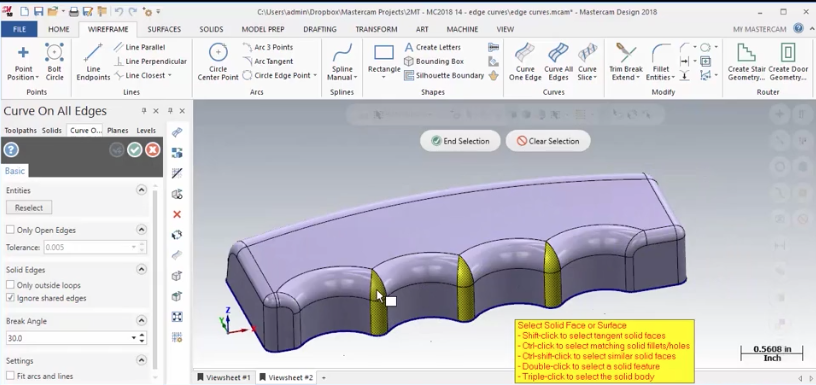Open the MODEL PREP ribbon tab
Screen dimensions: 816x385
[263, 29]
